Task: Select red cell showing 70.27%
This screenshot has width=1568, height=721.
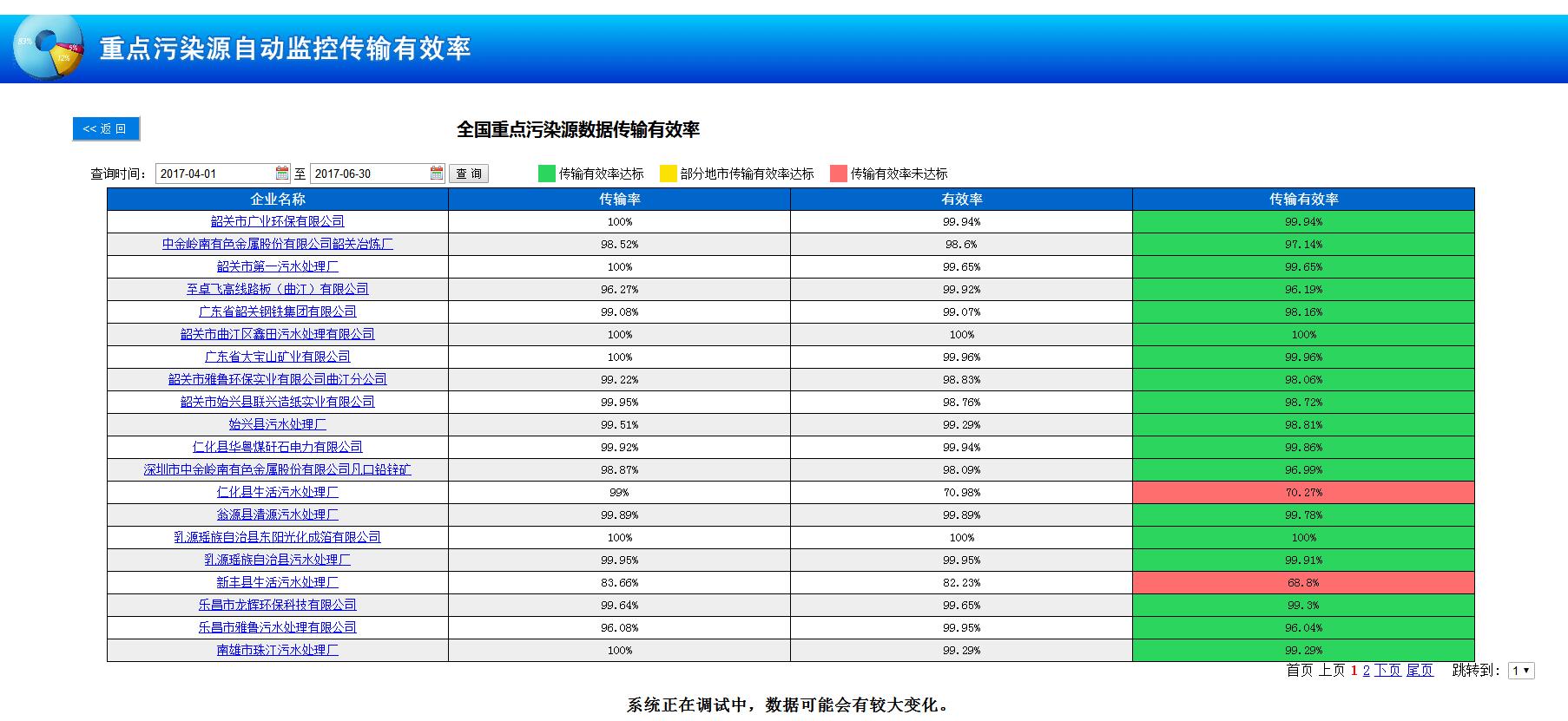Action: coord(1304,492)
